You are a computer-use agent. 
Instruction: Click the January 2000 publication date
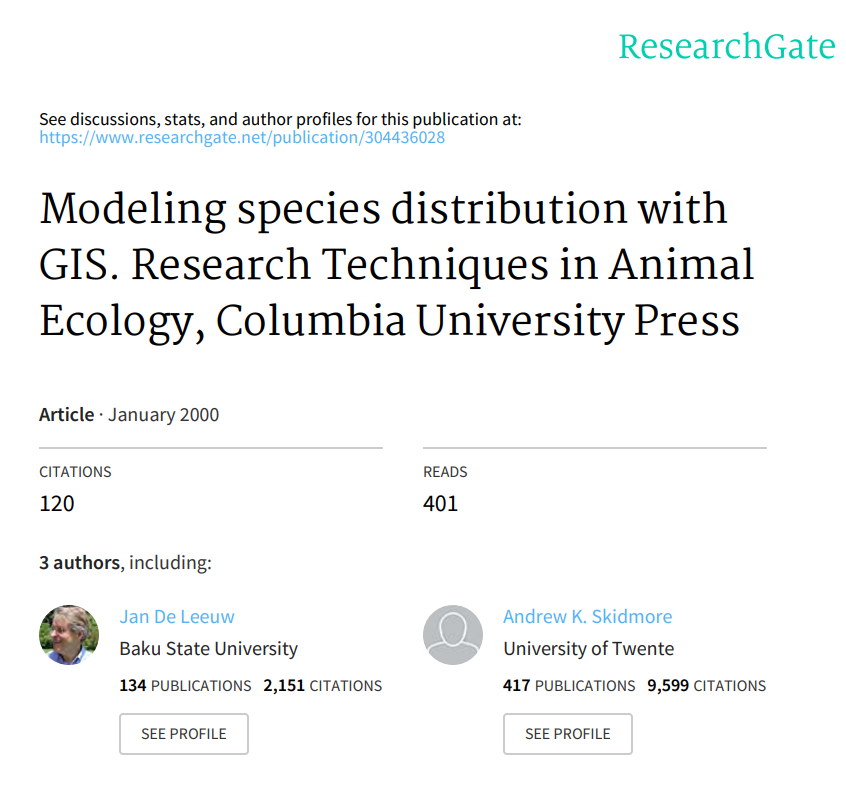point(163,414)
